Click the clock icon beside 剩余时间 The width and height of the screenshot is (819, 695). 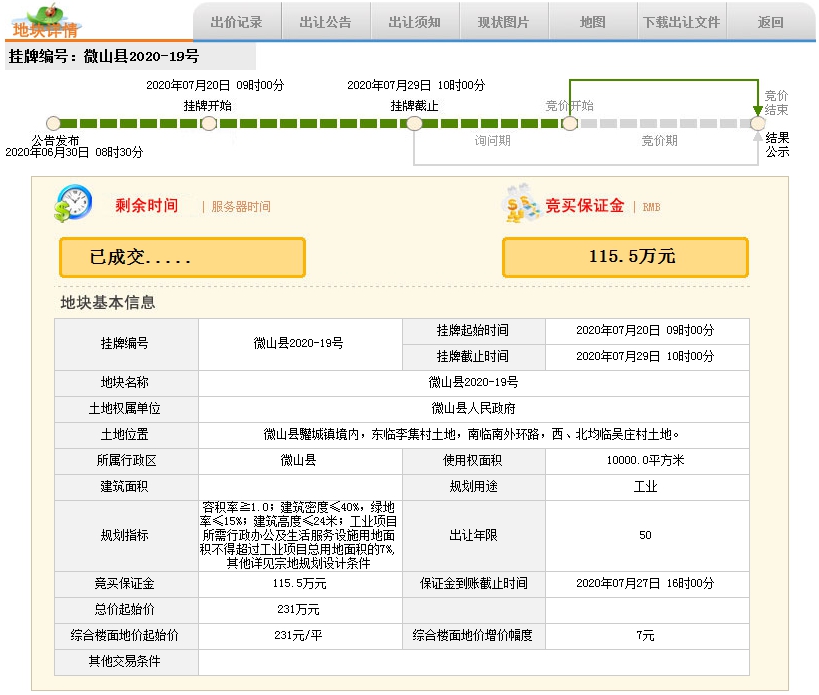pyautogui.click(x=73, y=204)
